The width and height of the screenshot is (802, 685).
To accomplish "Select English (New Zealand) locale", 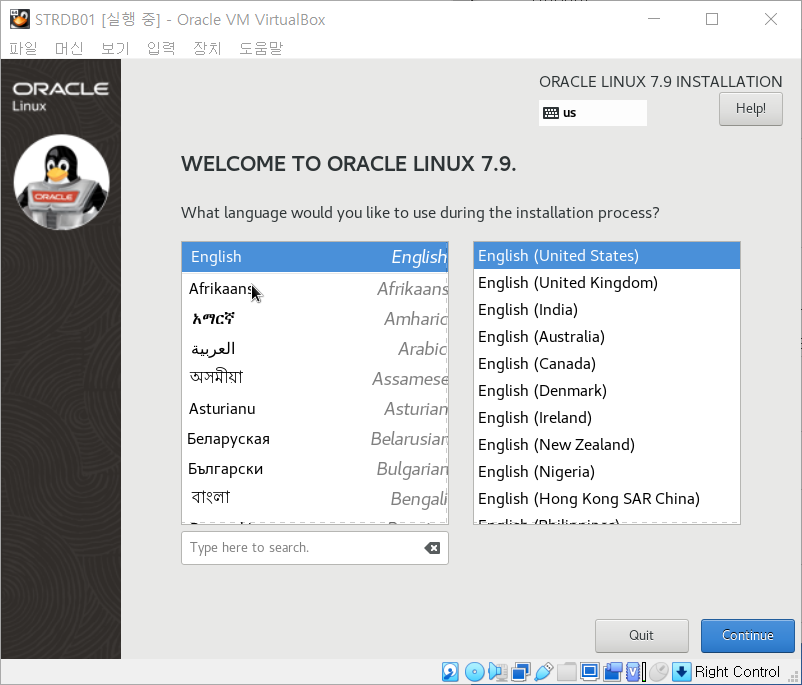I will click(x=607, y=445).
